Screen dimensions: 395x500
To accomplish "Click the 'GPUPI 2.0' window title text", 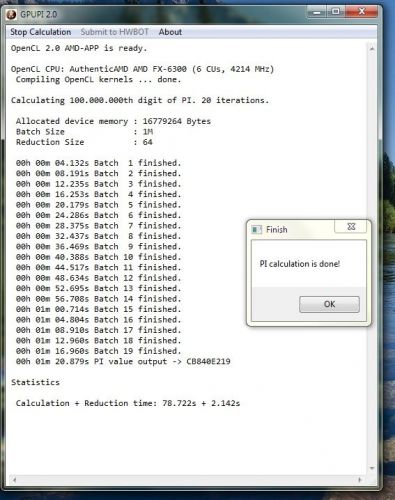I will click(39, 14).
